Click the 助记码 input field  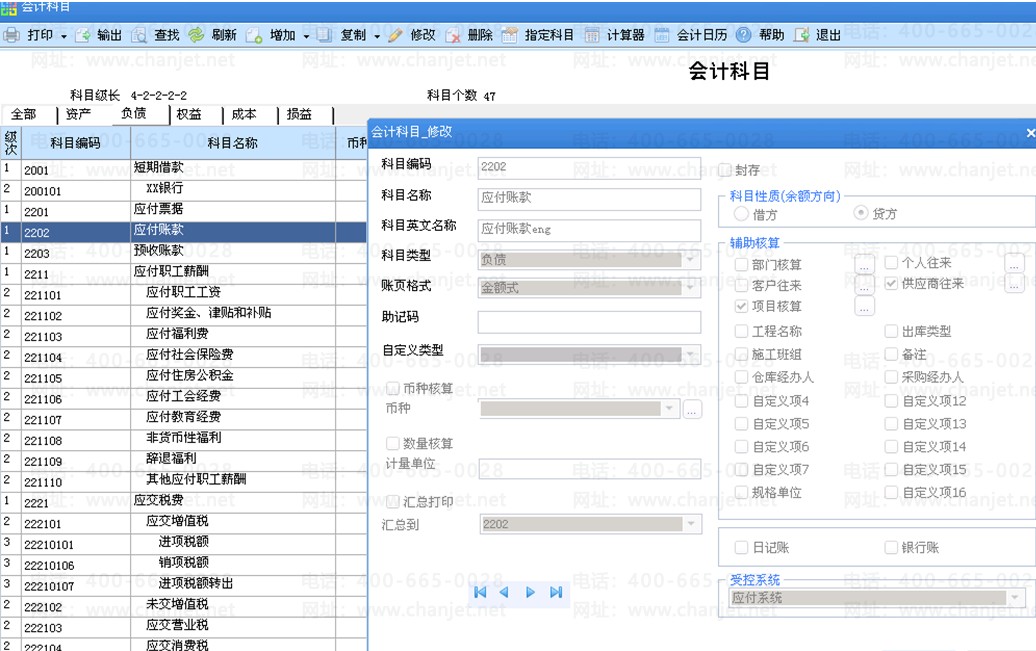tap(589, 322)
